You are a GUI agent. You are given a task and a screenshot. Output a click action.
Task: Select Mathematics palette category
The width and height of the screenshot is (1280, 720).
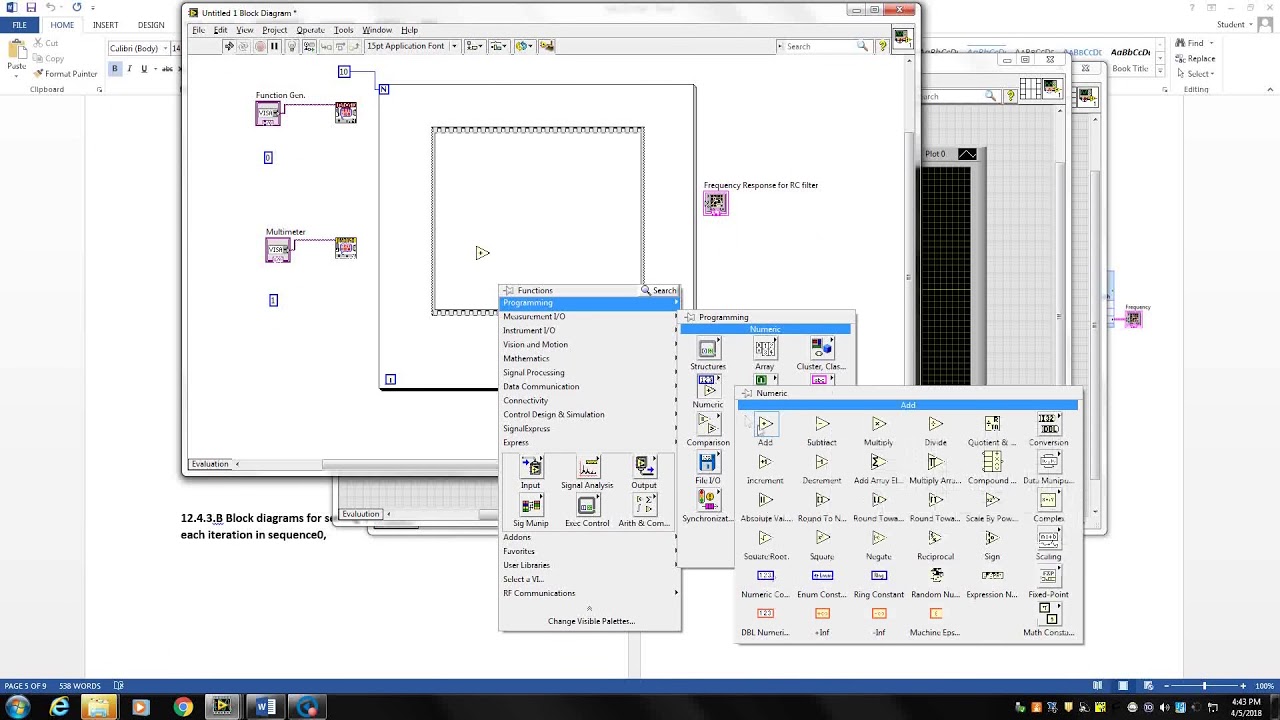point(590,358)
